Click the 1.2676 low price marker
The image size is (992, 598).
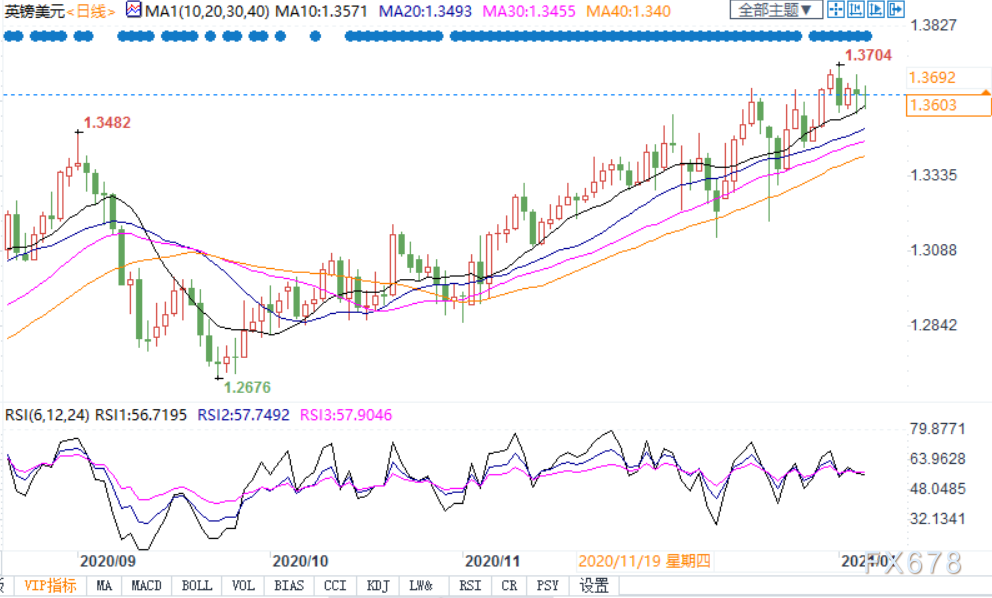coord(246,388)
